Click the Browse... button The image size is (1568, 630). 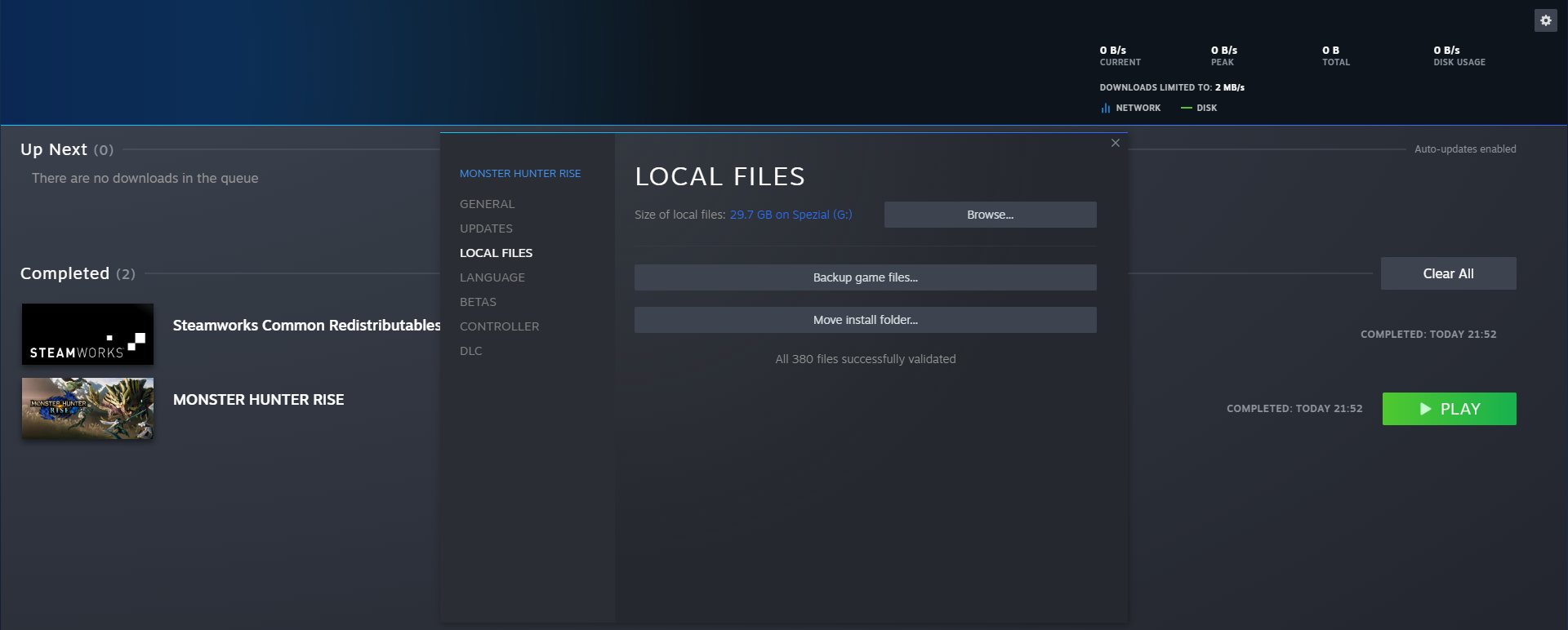[x=990, y=215]
